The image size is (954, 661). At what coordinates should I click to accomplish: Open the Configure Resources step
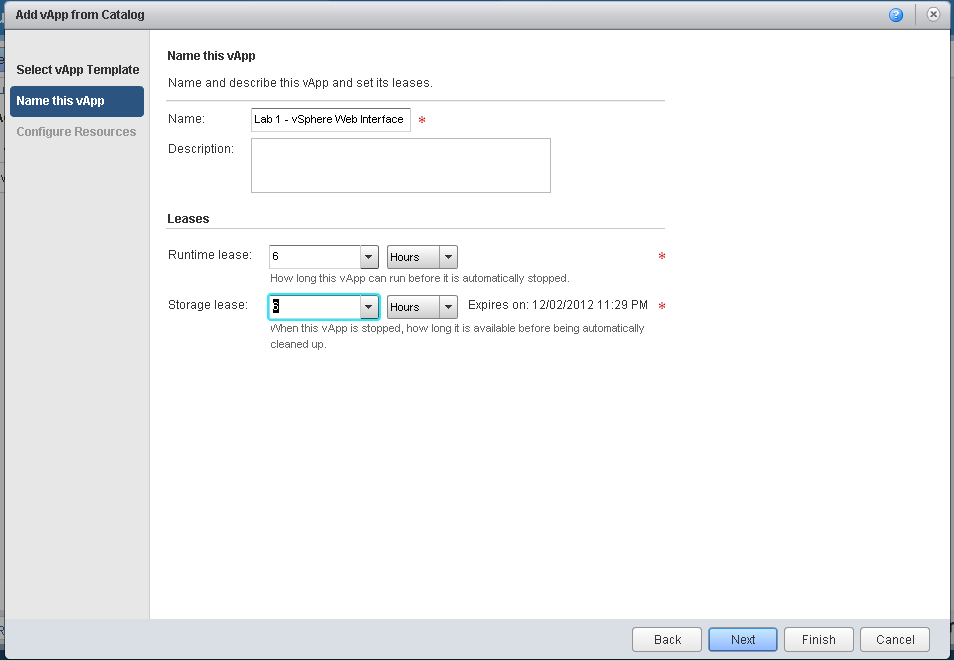(x=76, y=132)
